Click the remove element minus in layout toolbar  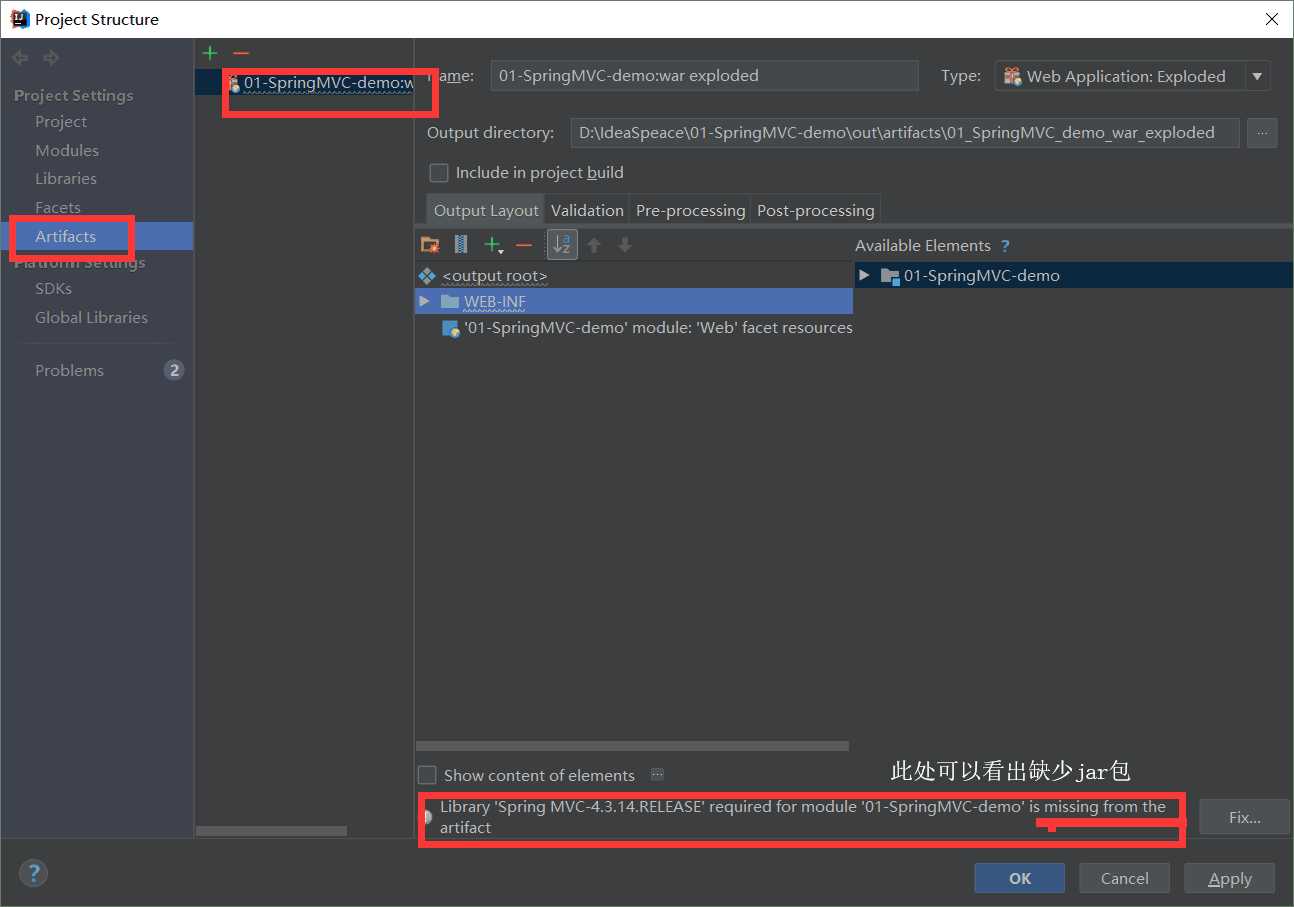pos(524,244)
